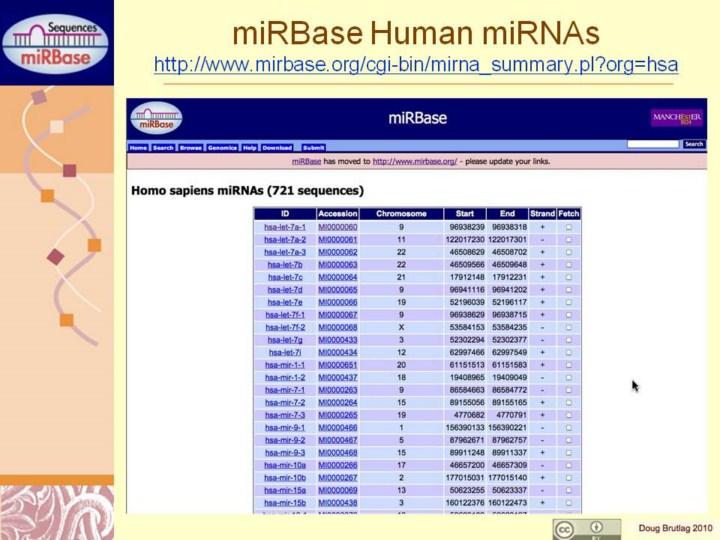The height and width of the screenshot is (540, 720).
Task: Check the Fetch box for hsa-let-7a-1
Action: (568, 227)
